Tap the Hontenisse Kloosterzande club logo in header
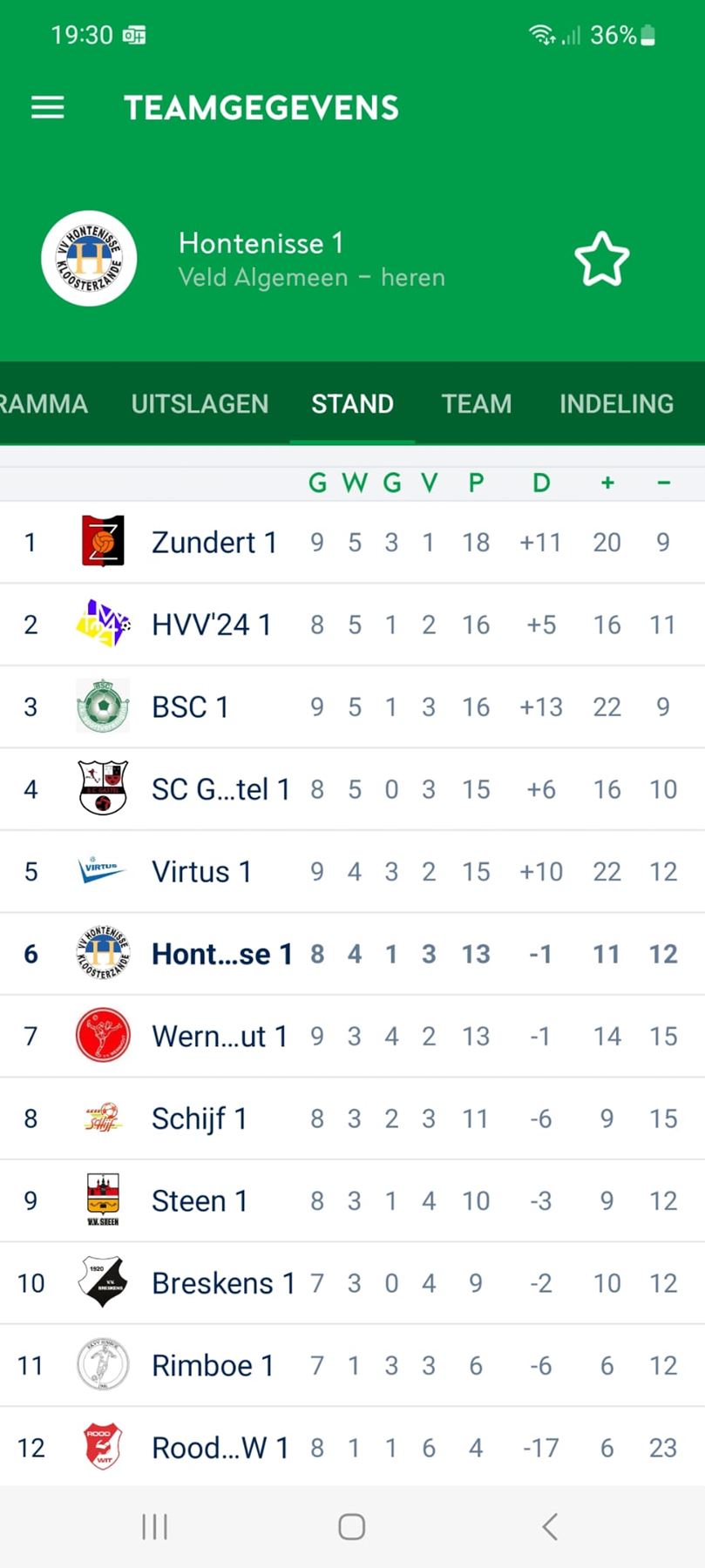The image size is (705, 1568). [89, 259]
